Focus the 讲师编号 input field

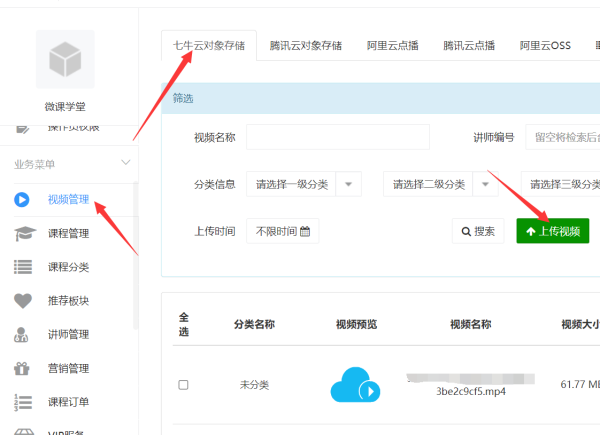coord(562,137)
